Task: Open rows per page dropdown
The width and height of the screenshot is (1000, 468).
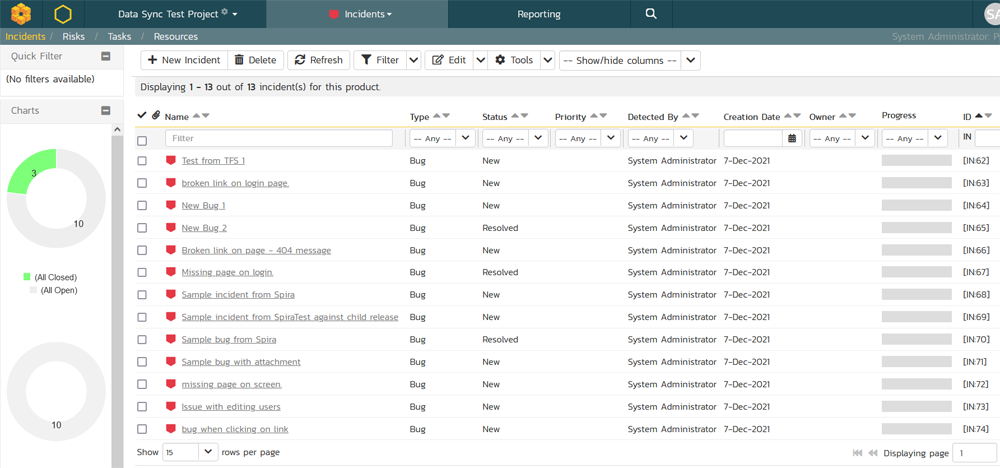Action: (190, 452)
